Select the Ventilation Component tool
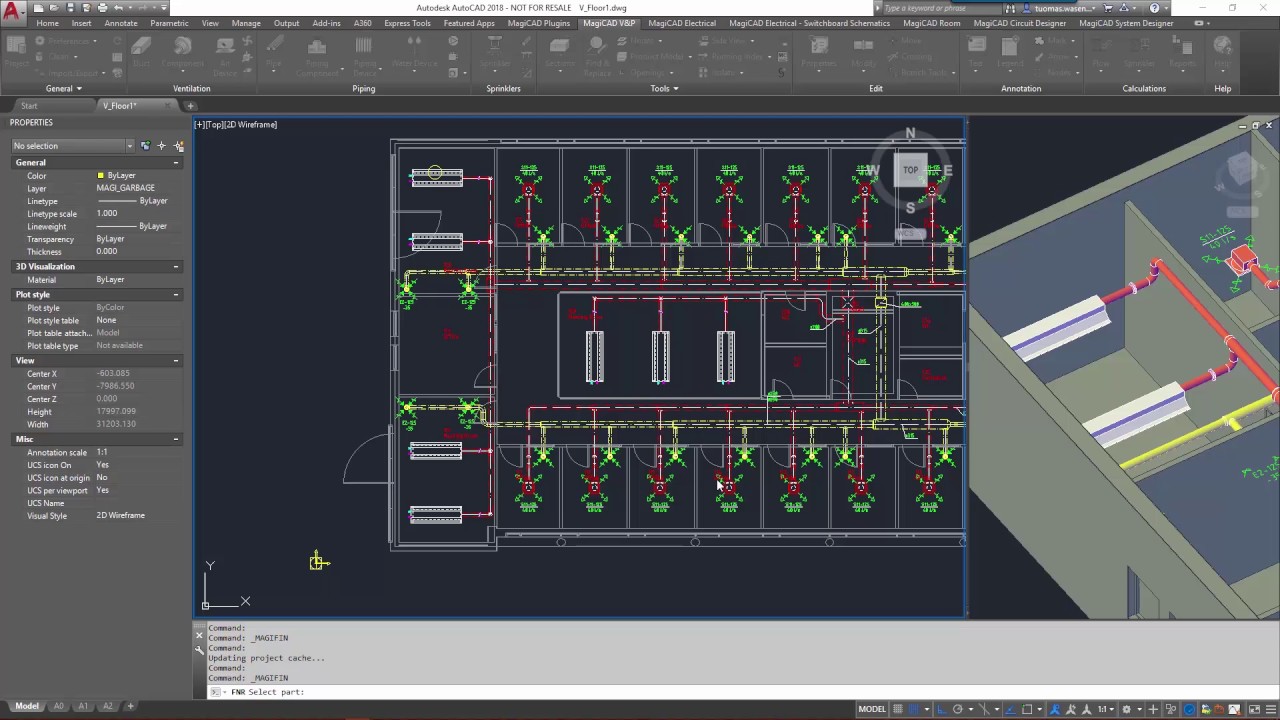Image resolution: width=1280 pixels, height=720 pixels. pos(182,53)
